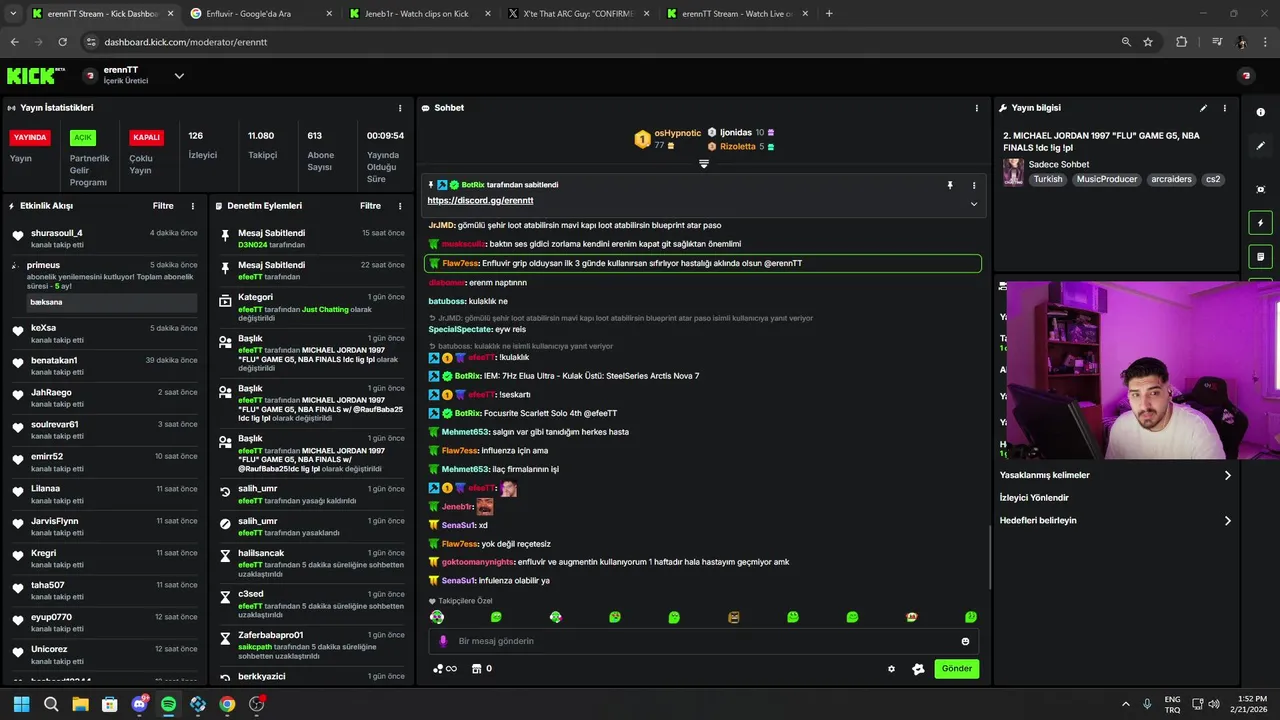The height and width of the screenshot is (720, 1280).
Task: Click Rizoletta on the chat leaderboard
Action: (738, 147)
